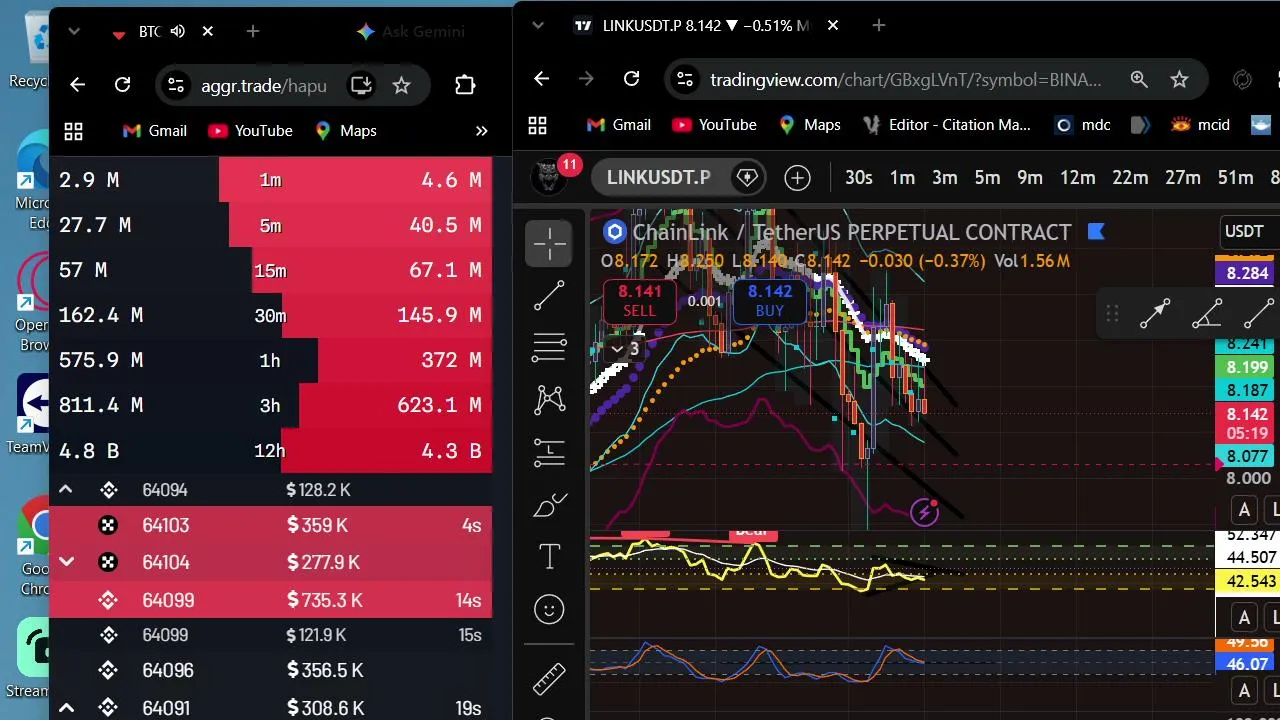Click the 8.141 SELL button
This screenshot has width=1280, height=720.
pos(640,301)
